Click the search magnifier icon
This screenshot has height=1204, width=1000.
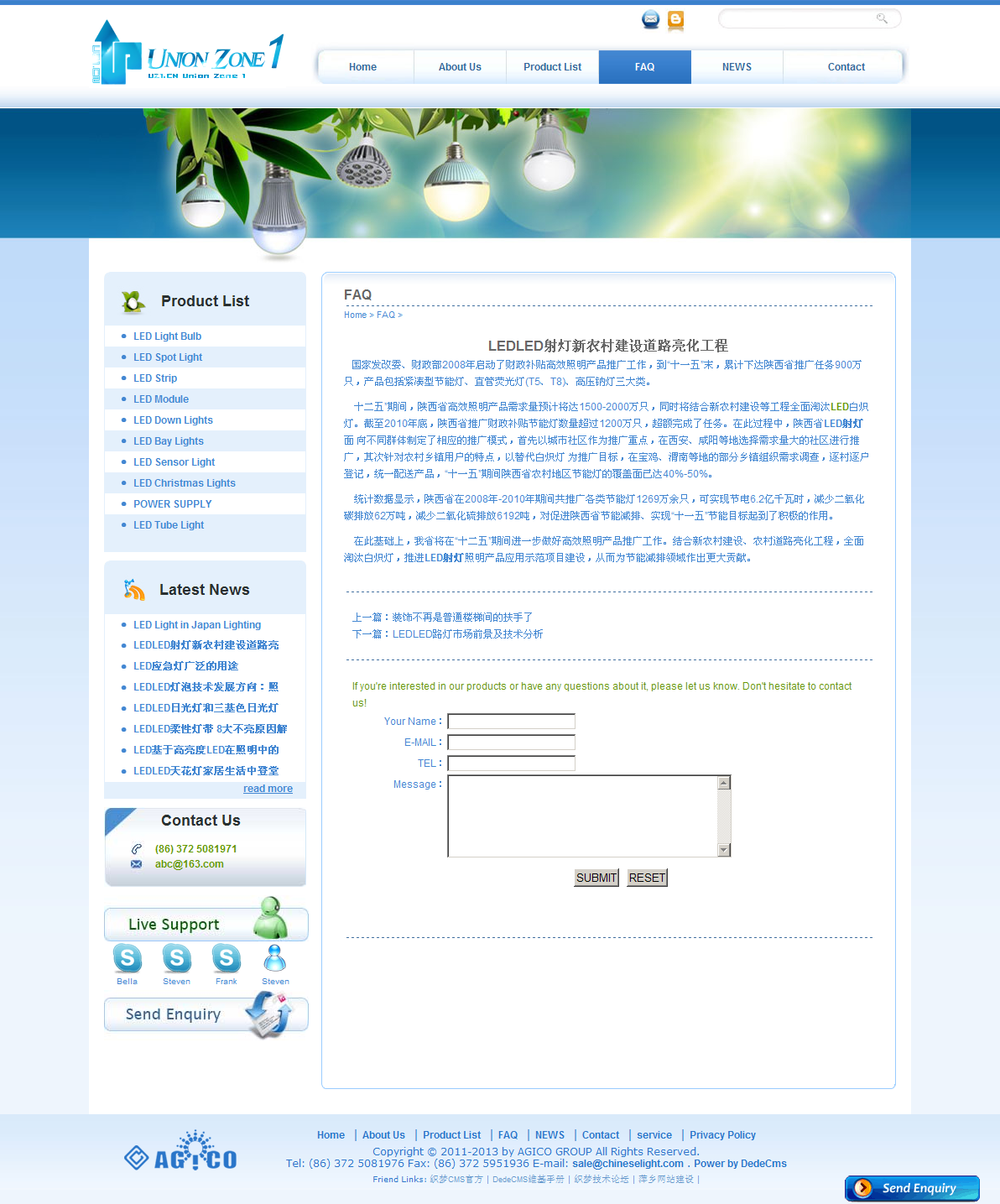(882, 18)
